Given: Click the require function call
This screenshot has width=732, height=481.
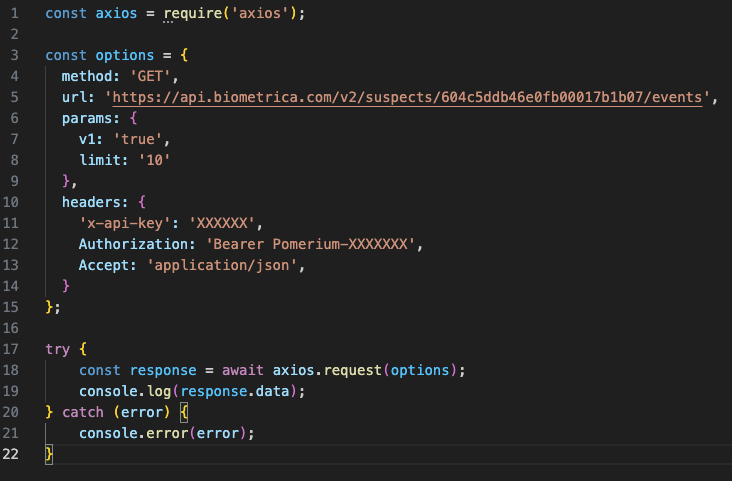Looking at the screenshot, I should click(x=192, y=14).
